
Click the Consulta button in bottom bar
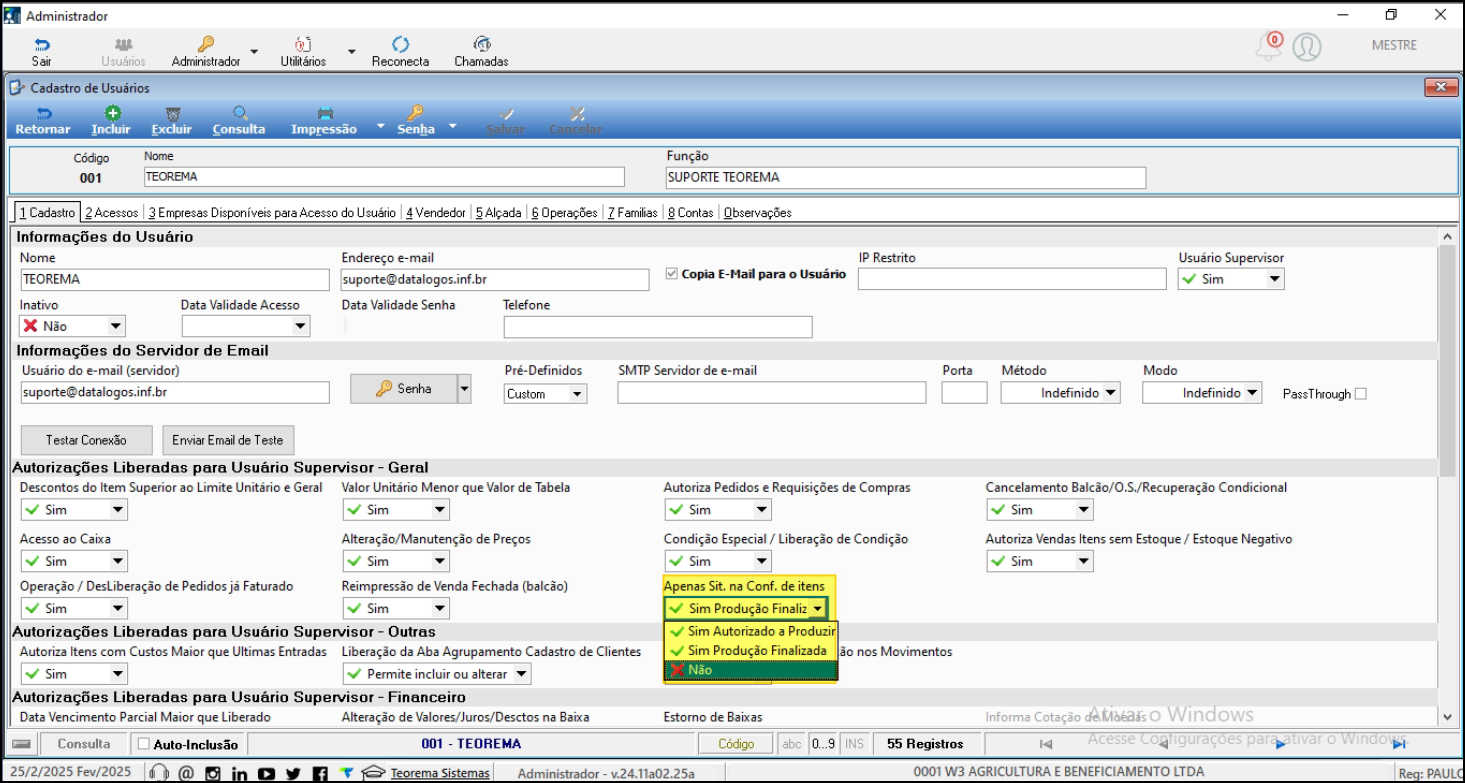click(x=84, y=744)
